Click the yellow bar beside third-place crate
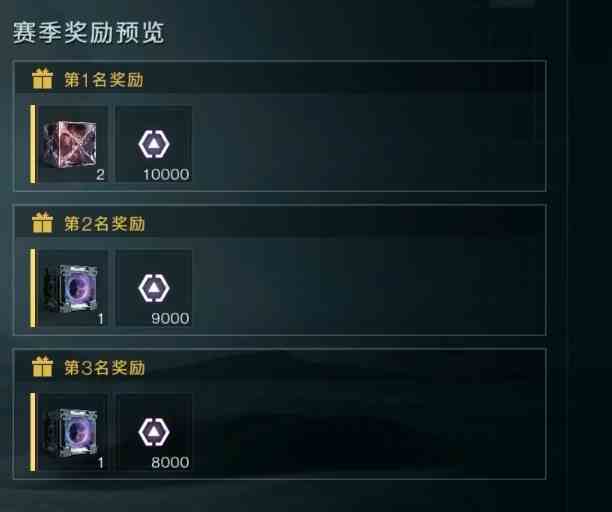This screenshot has height=512, width=612. 33,432
